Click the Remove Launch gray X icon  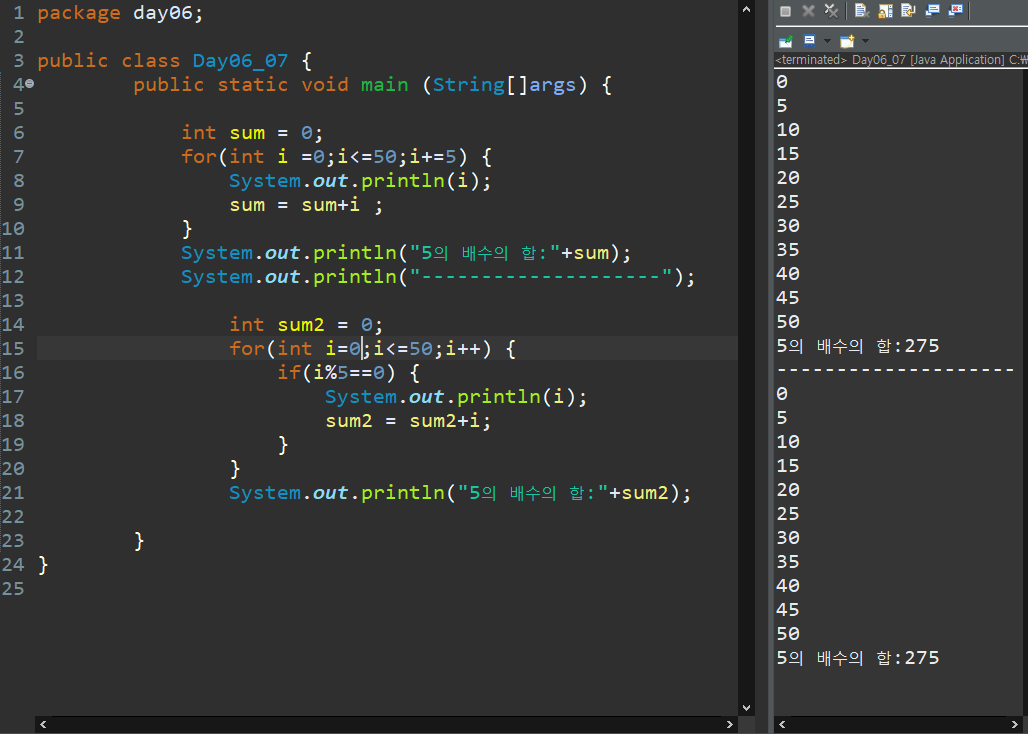pos(808,11)
